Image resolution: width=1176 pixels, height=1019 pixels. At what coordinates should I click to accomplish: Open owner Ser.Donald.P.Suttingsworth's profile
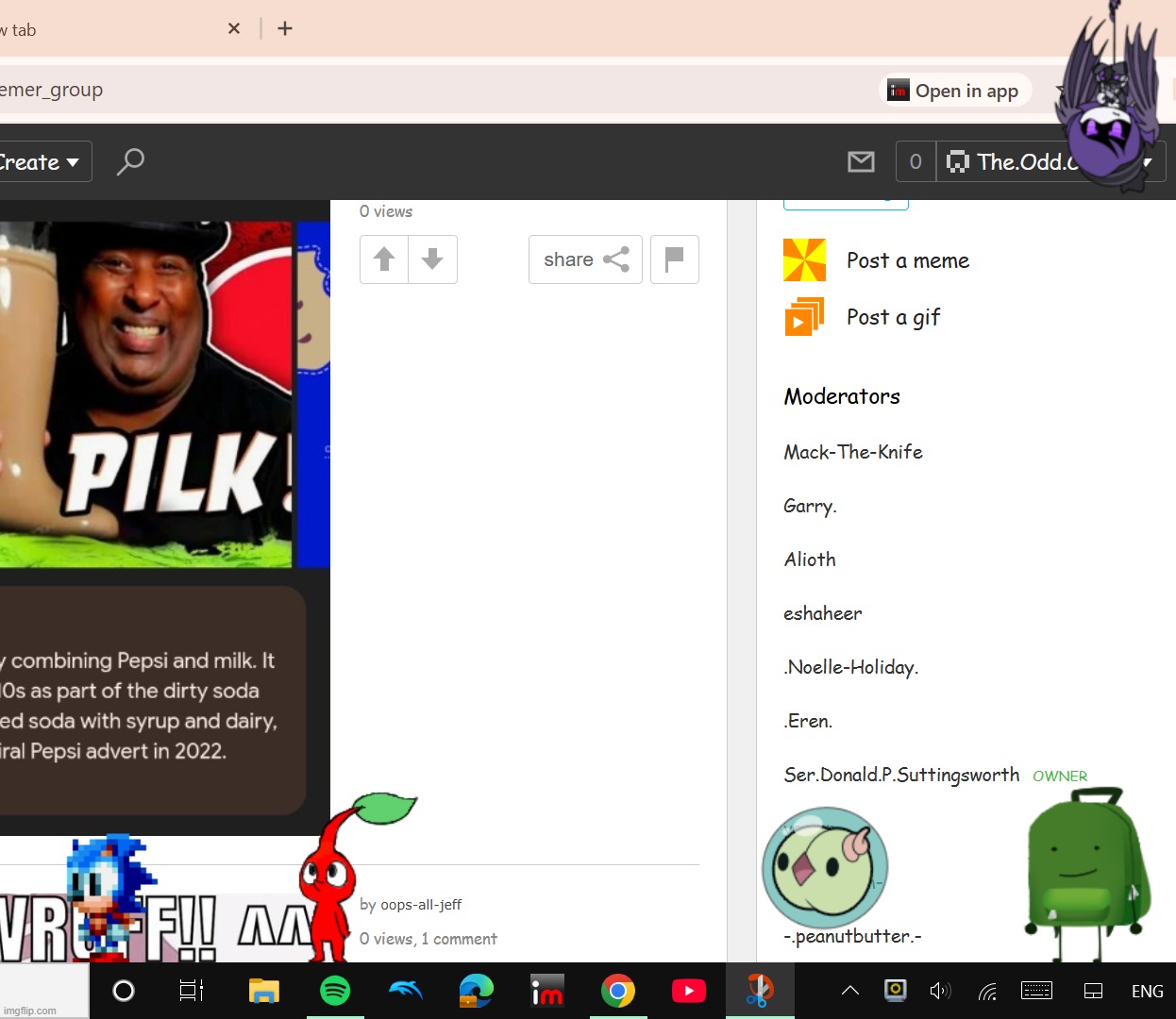[900, 775]
